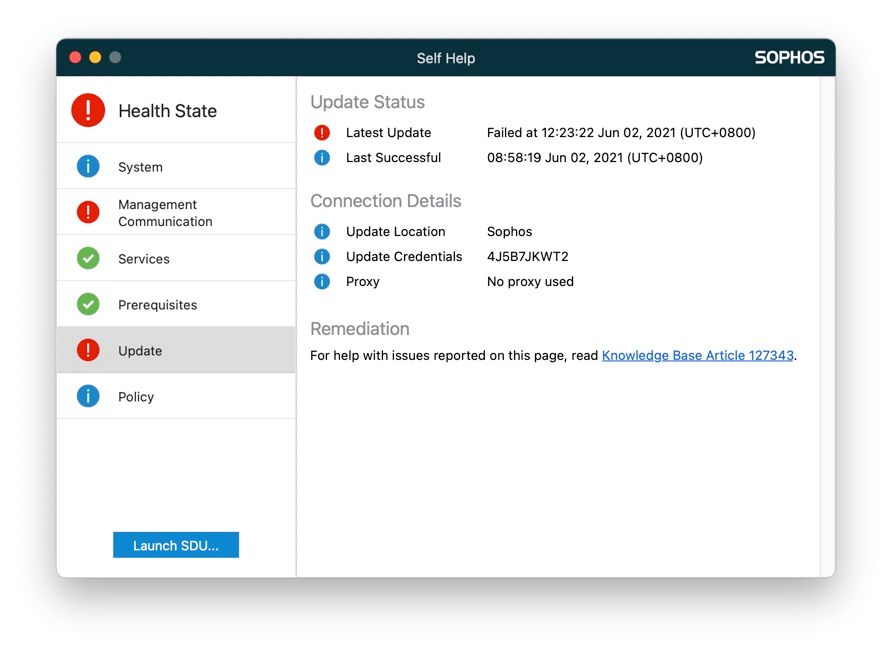Click the Proxy info icon
The width and height of the screenshot is (892, 652).
click(x=321, y=281)
